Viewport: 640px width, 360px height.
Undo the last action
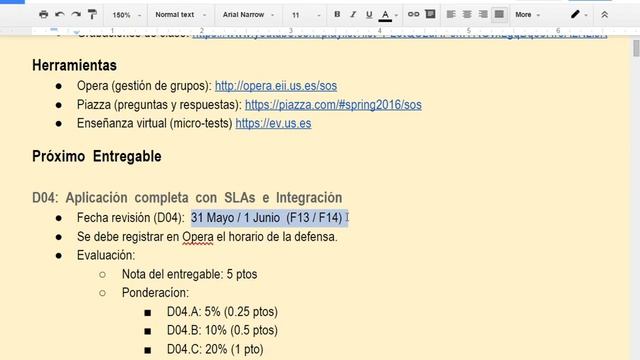(60, 15)
